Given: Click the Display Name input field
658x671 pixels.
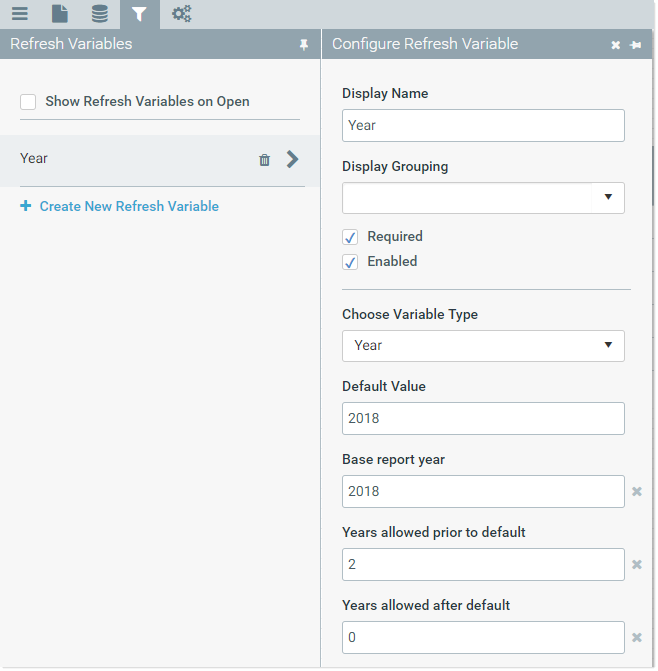Looking at the screenshot, I should coord(483,125).
